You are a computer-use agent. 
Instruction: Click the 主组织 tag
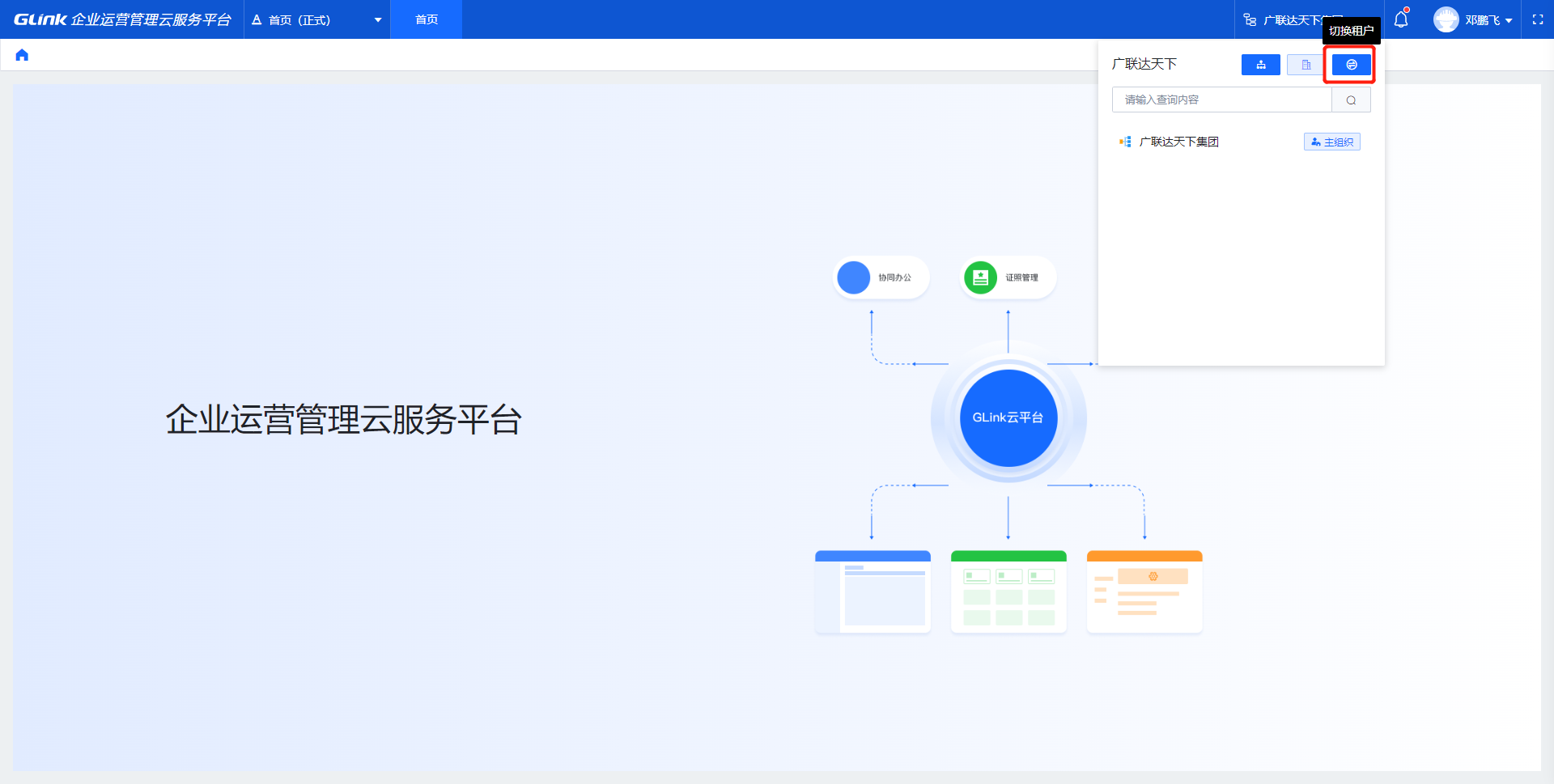coord(1332,142)
